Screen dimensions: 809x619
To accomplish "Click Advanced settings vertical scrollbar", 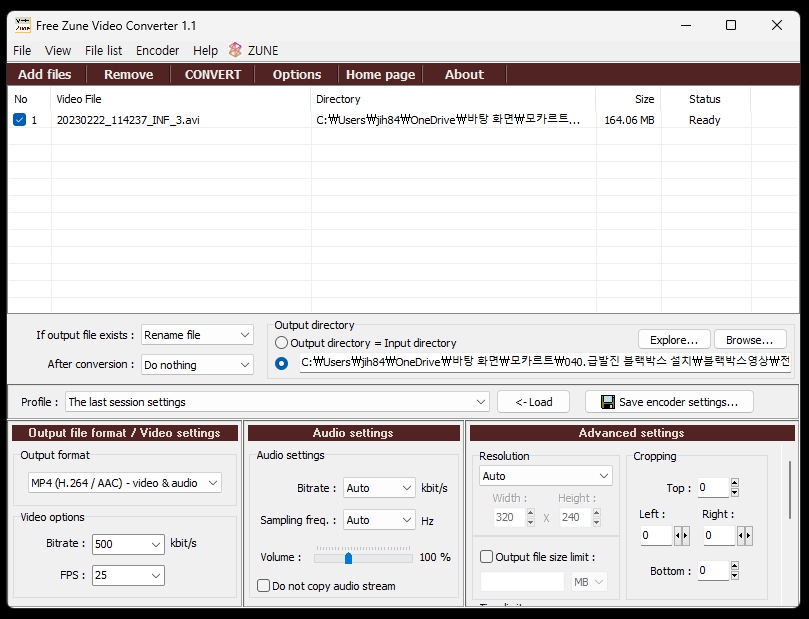I will [790, 490].
